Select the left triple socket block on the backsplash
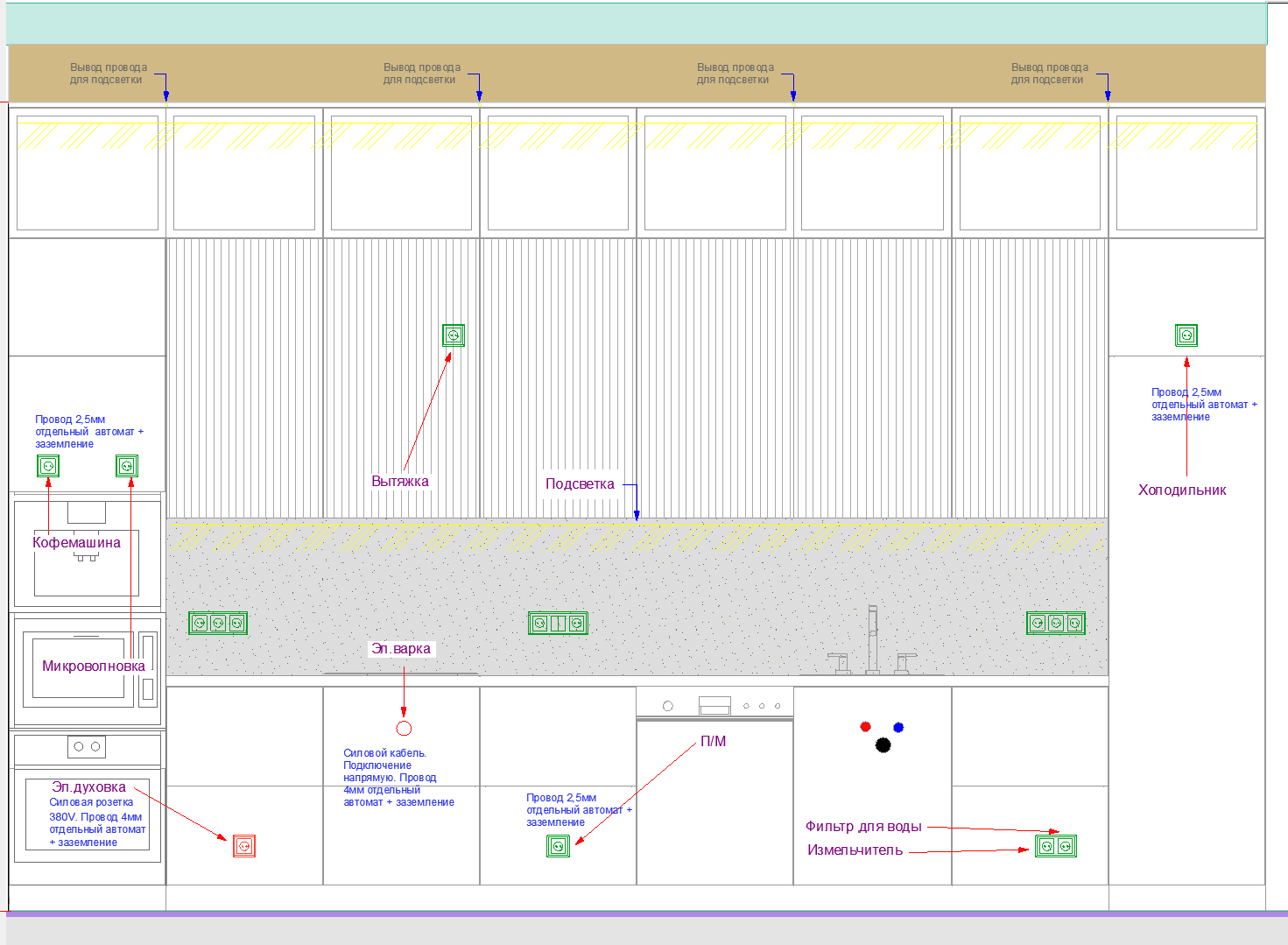Screen dimensions: 1288x945 [x=218, y=624]
